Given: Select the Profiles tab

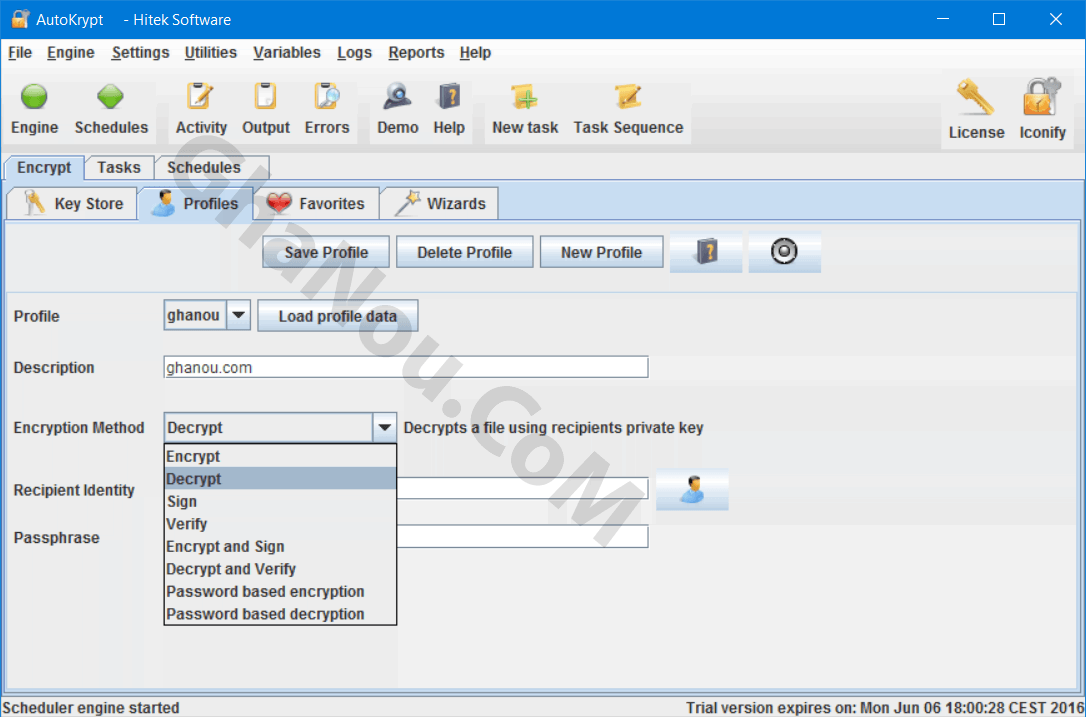Looking at the screenshot, I should click(196, 204).
